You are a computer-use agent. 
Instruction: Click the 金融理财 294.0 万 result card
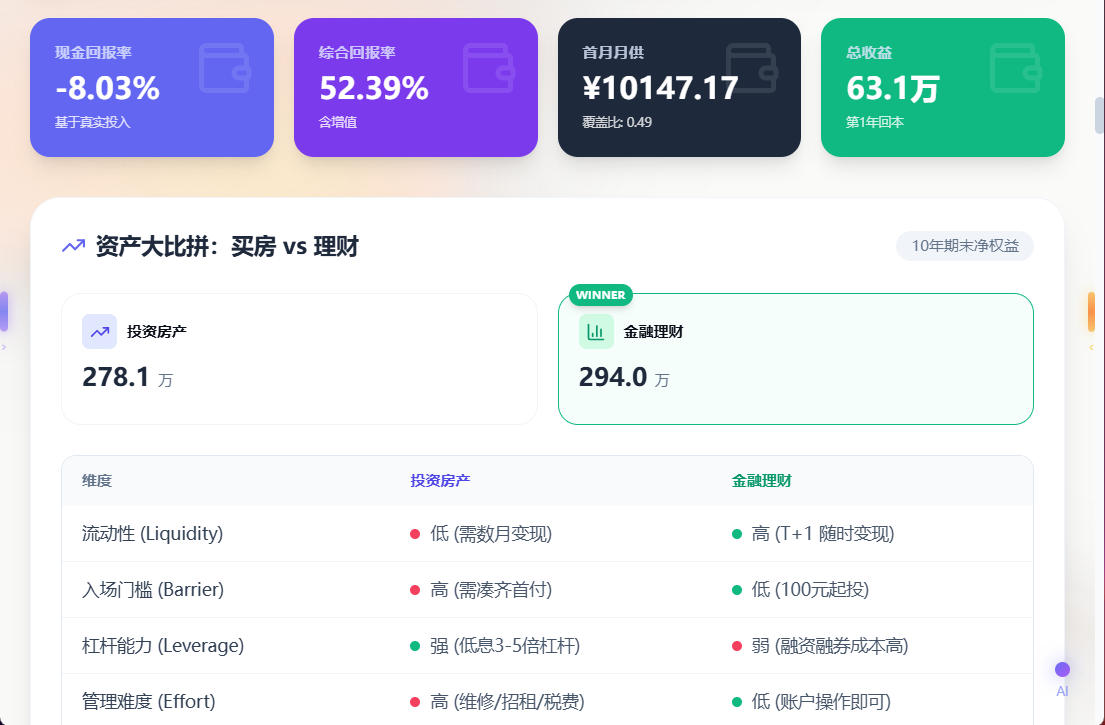coord(796,359)
